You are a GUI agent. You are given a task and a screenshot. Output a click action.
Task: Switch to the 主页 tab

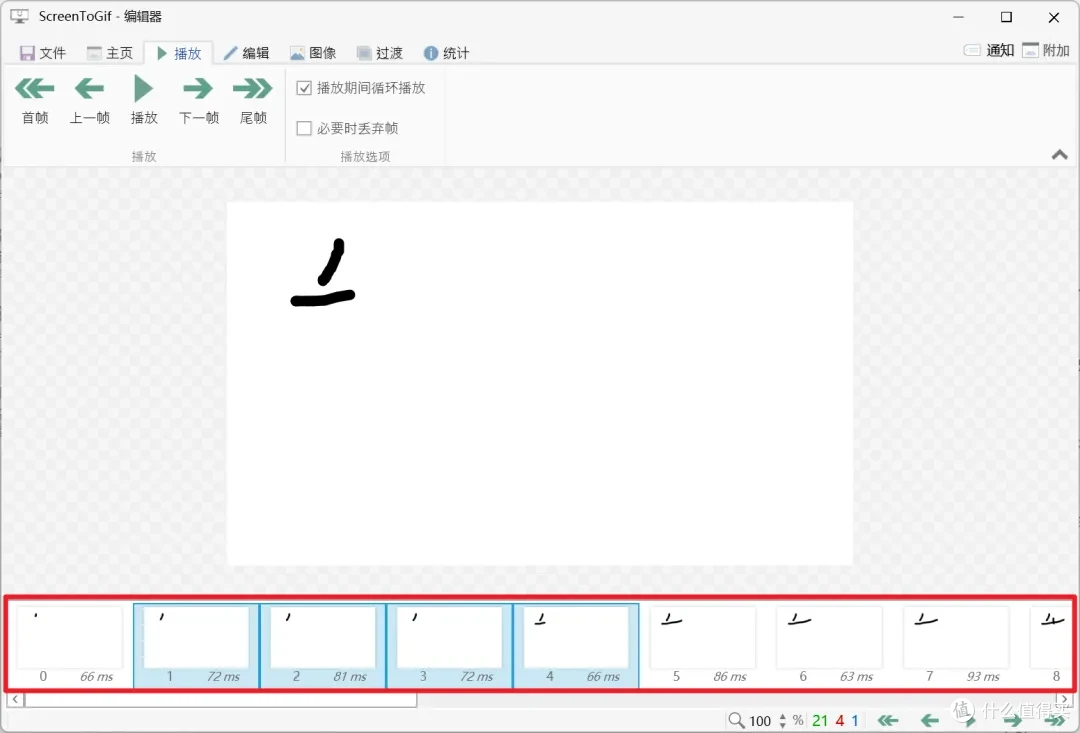[110, 53]
